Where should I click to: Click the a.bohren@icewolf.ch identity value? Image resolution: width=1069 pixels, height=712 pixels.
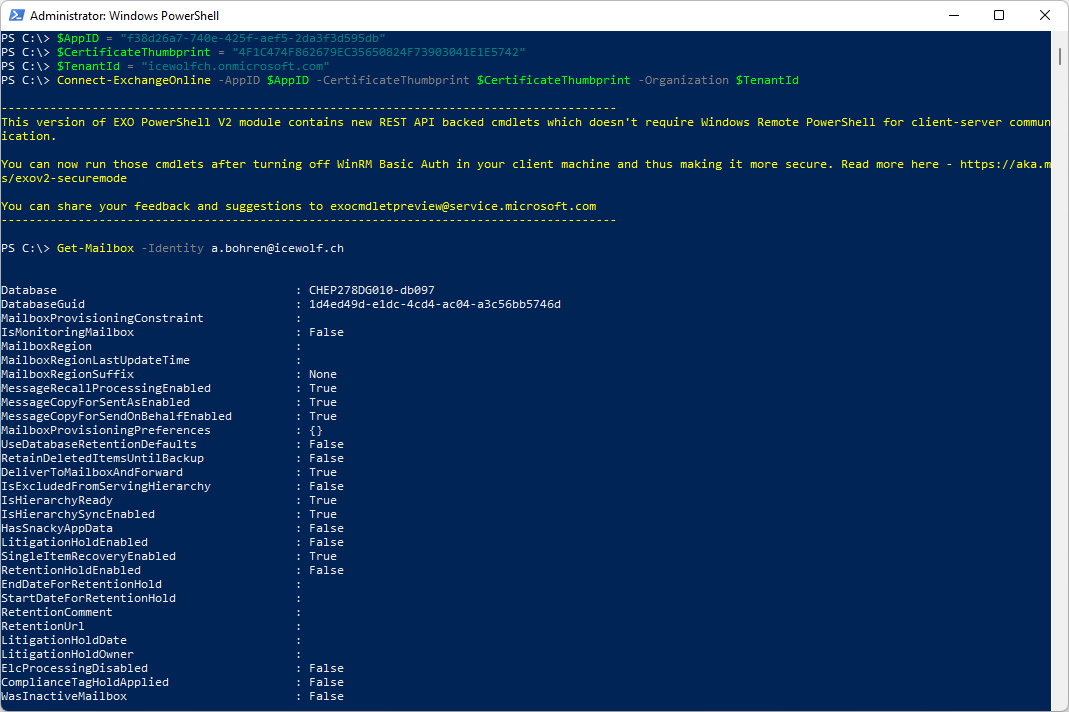tap(277, 248)
